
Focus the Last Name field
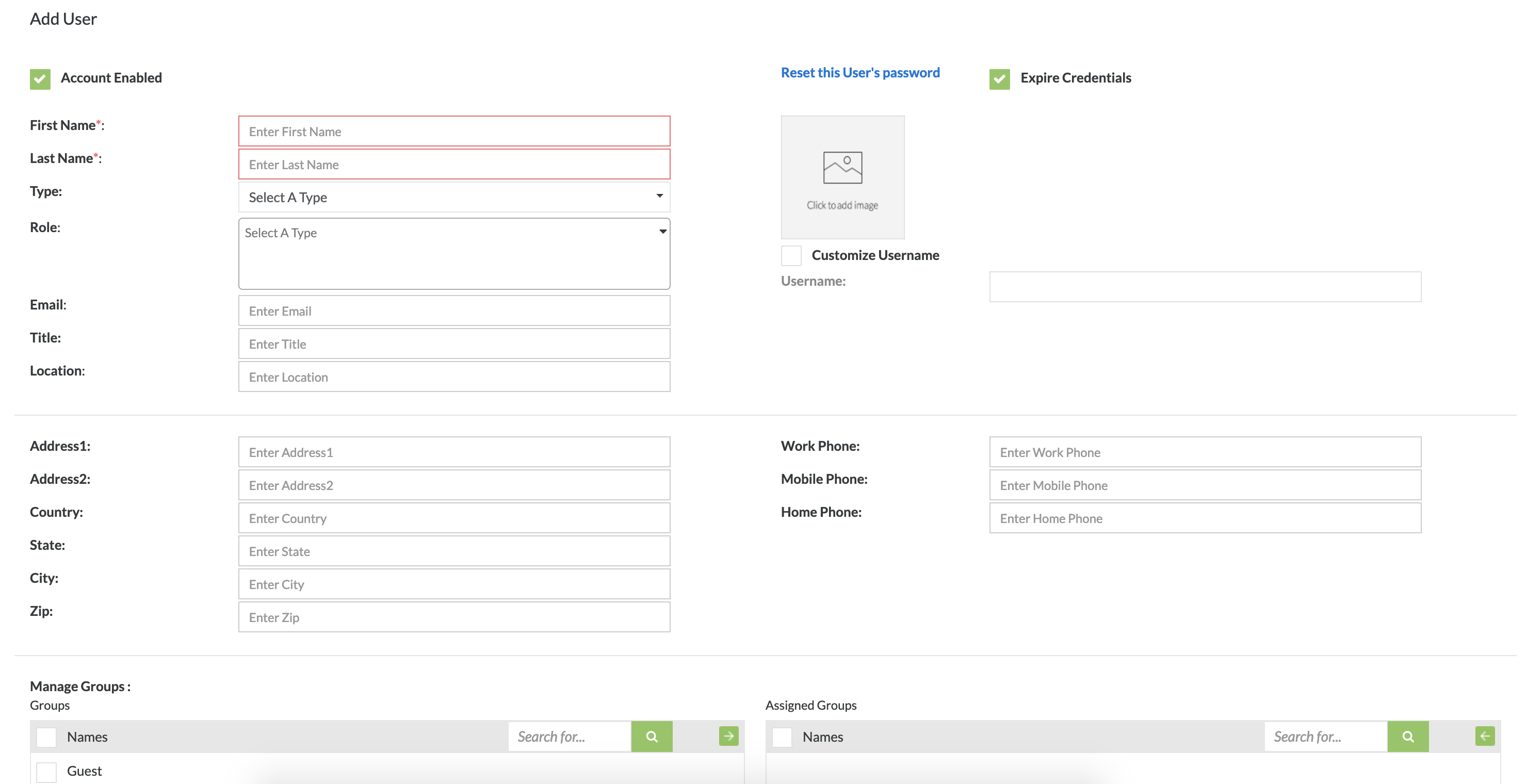tap(454, 164)
